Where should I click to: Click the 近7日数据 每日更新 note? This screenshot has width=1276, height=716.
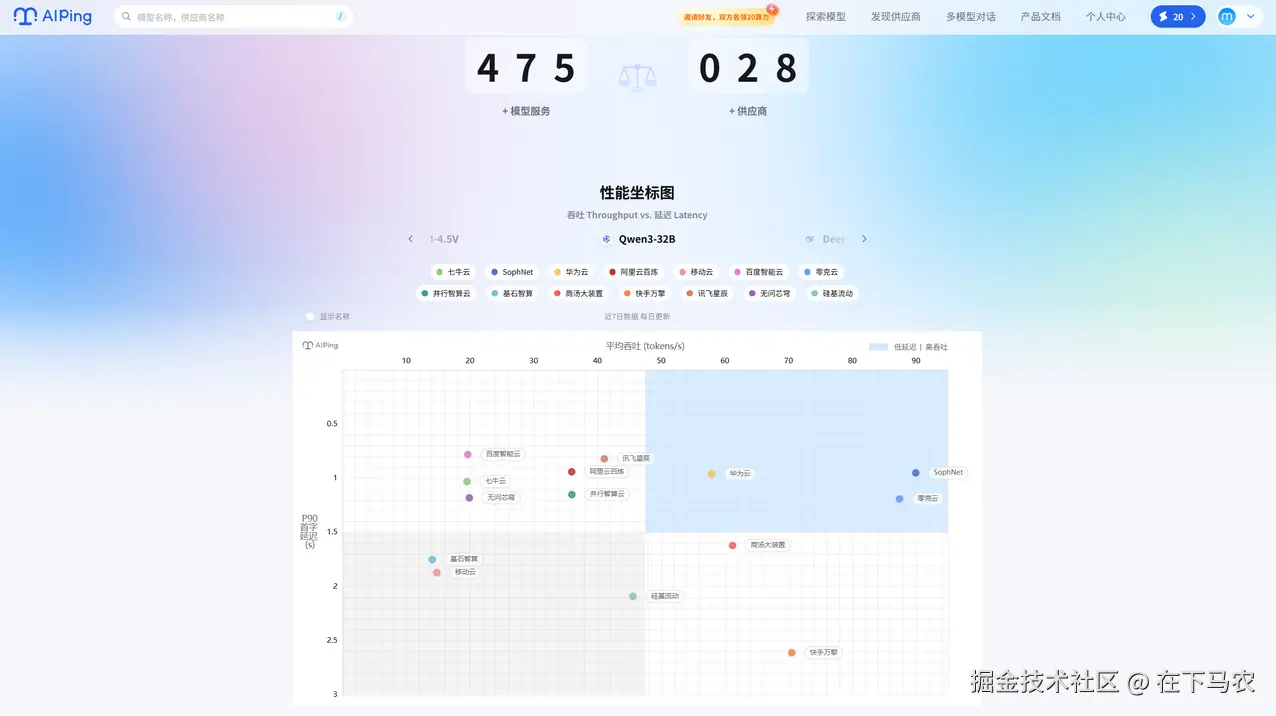click(x=637, y=317)
